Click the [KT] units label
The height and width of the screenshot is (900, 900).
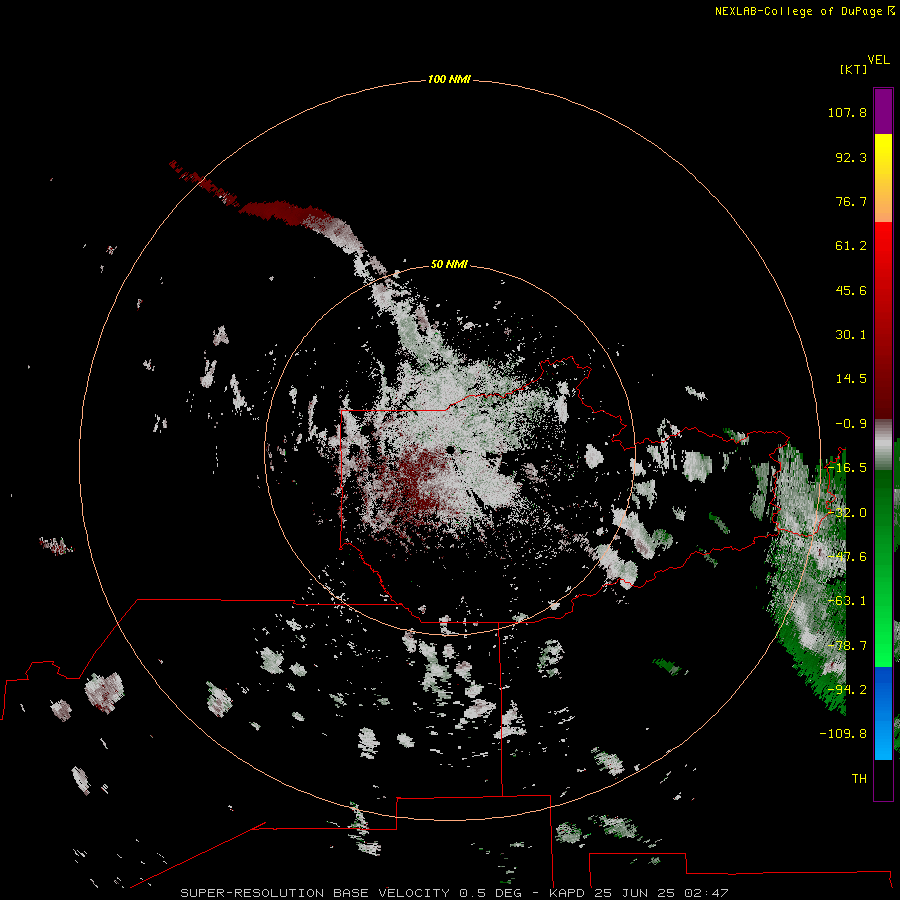(854, 69)
